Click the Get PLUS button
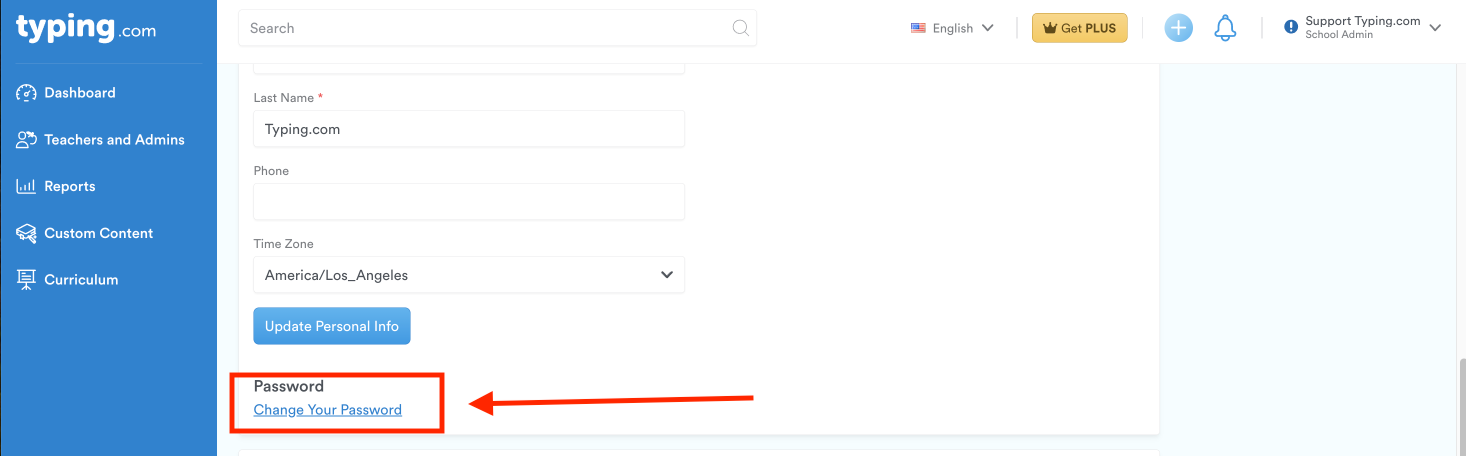The width and height of the screenshot is (1466, 456). (1080, 28)
